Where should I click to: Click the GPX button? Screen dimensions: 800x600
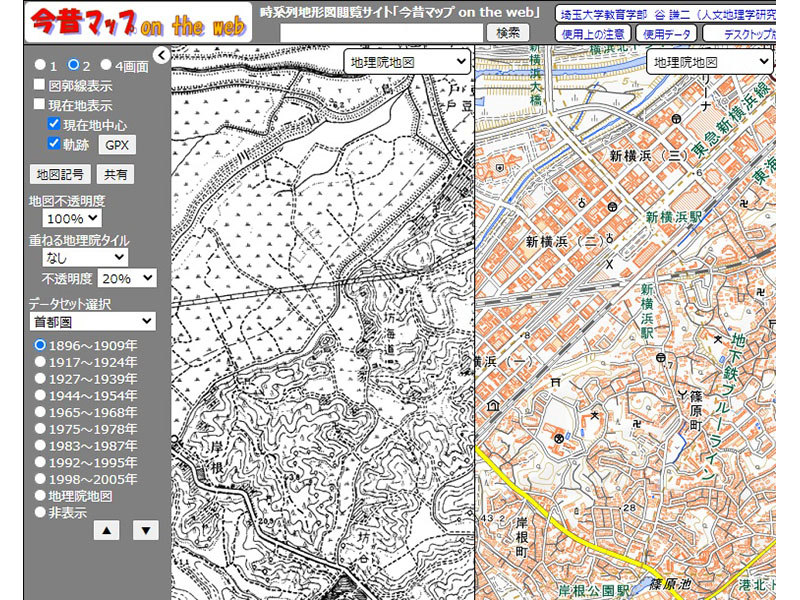(116, 145)
